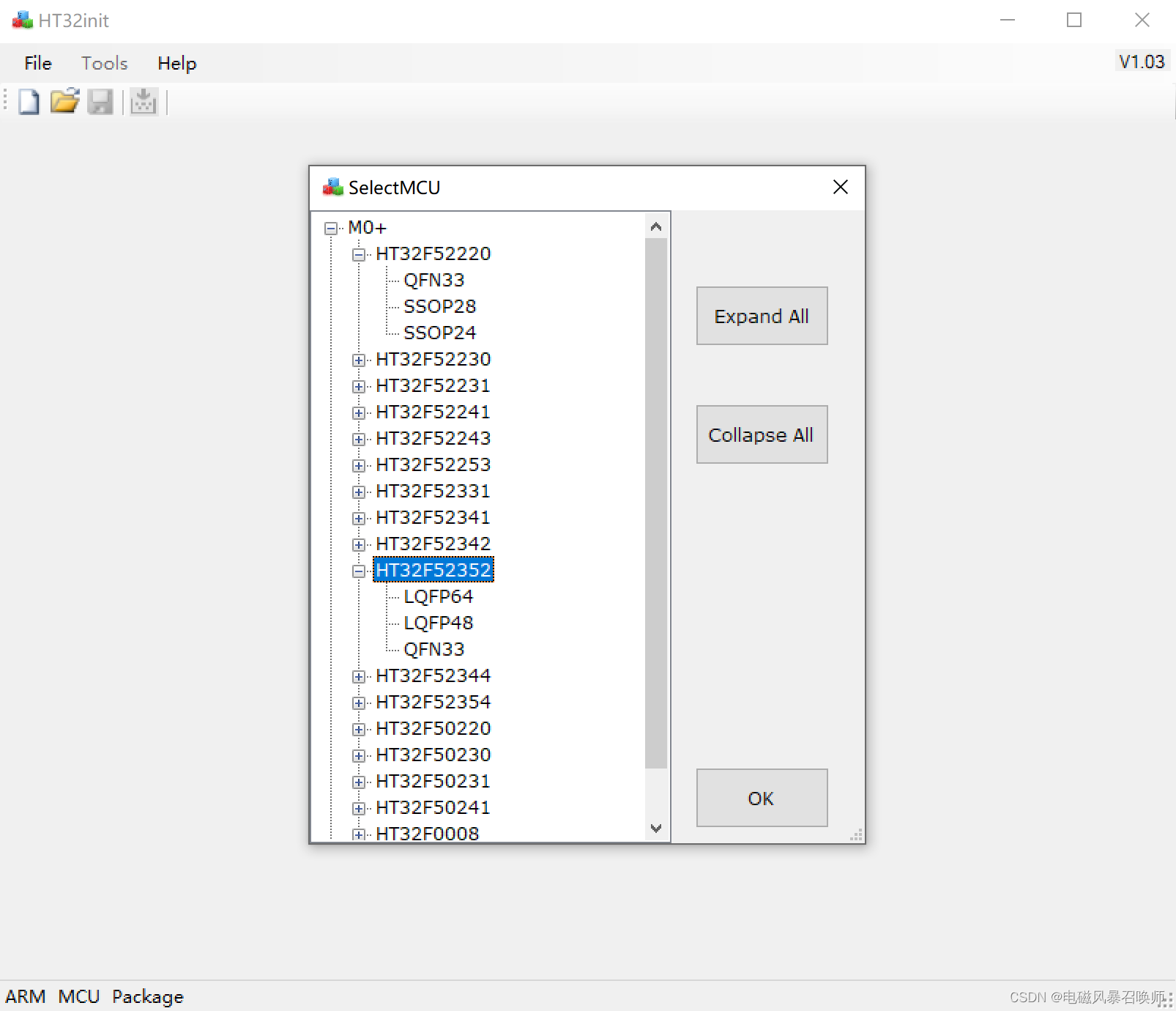
Task: Select QFN33 package under HT32F52220
Action: point(434,280)
